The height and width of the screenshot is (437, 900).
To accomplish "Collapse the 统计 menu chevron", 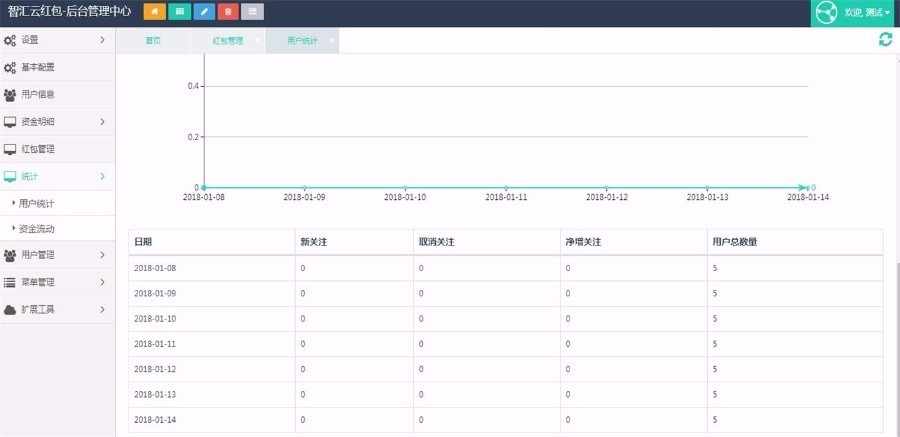I will [x=103, y=176].
